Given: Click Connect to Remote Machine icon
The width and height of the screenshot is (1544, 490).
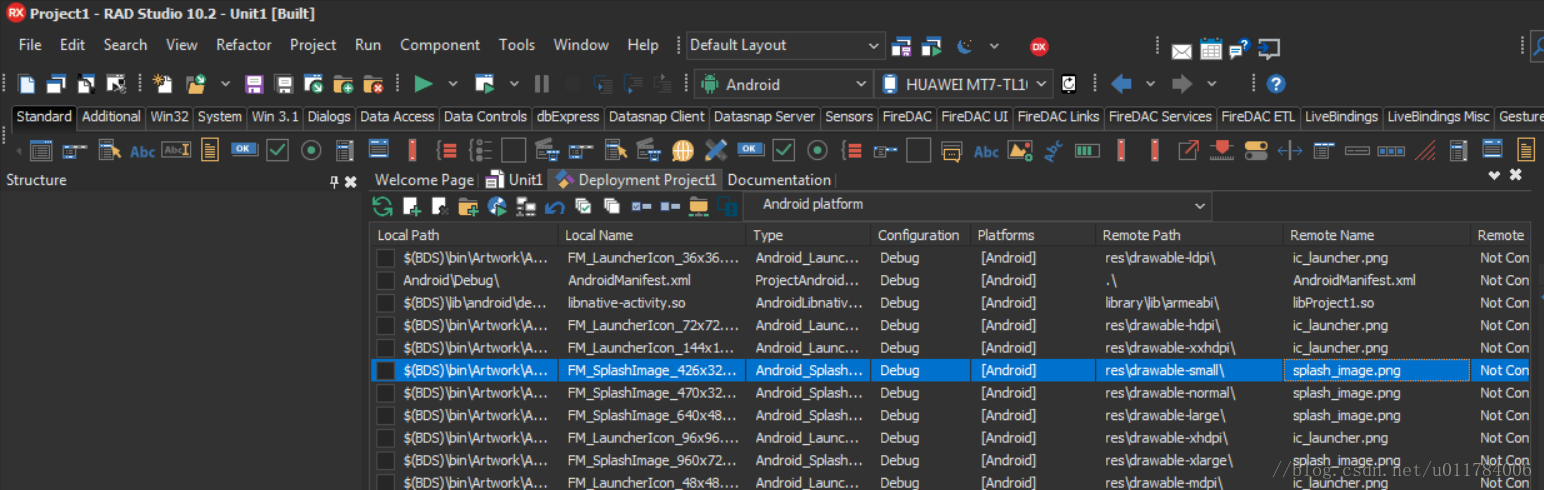Looking at the screenshot, I should tap(526, 206).
